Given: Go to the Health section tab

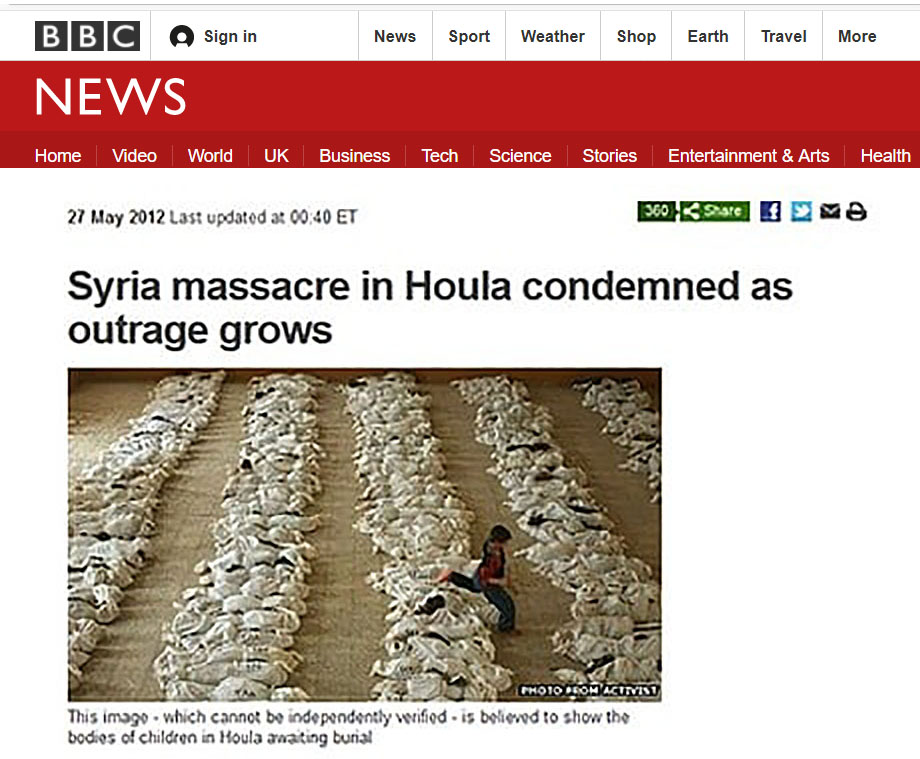Looking at the screenshot, I should (885, 155).
